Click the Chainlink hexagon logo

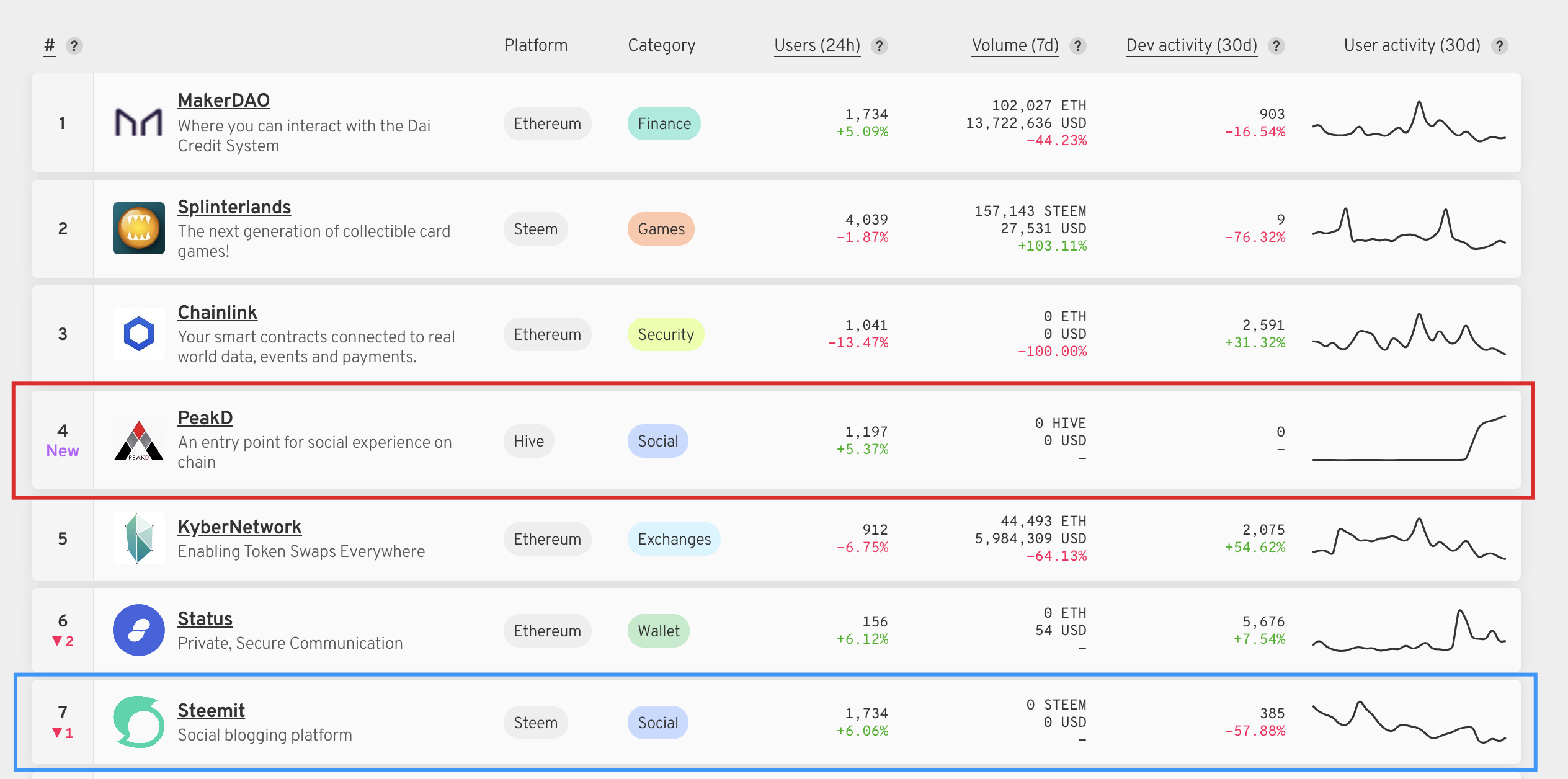(139, 334)
